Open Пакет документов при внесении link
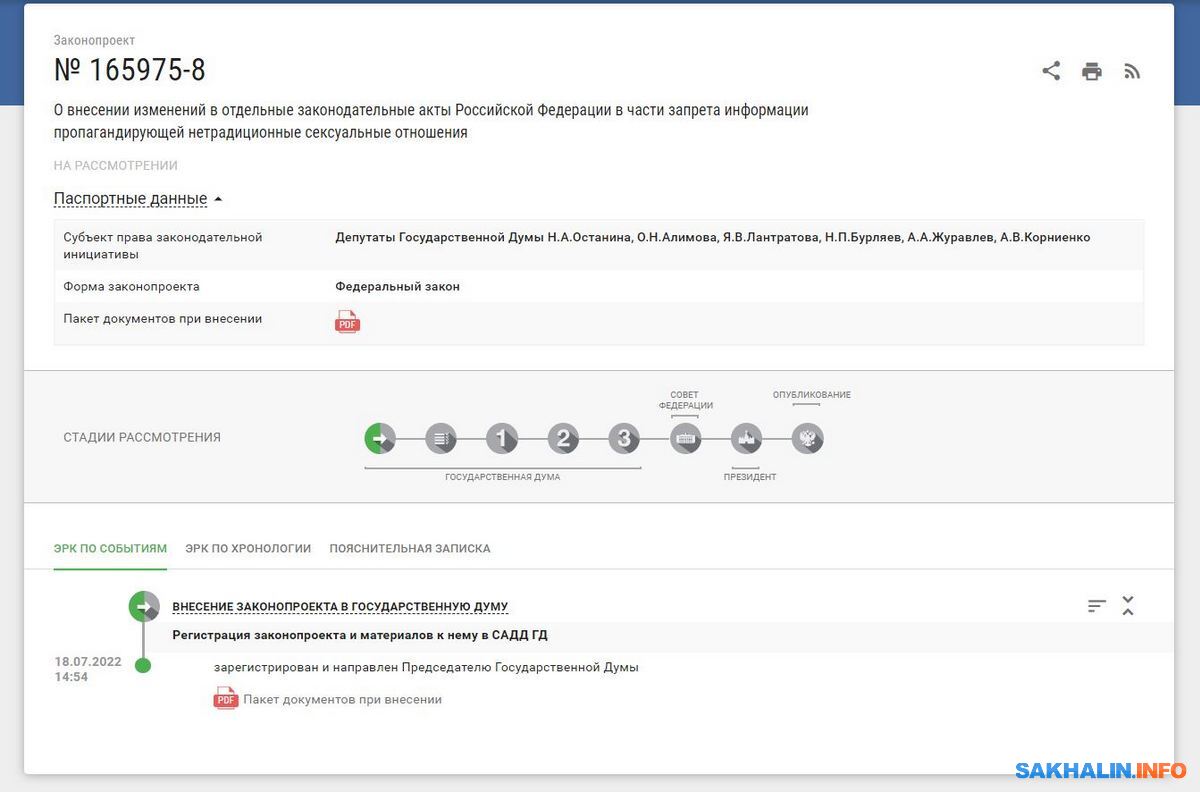1200x792 pixels. pyautogui.click(x=341, y=699)
